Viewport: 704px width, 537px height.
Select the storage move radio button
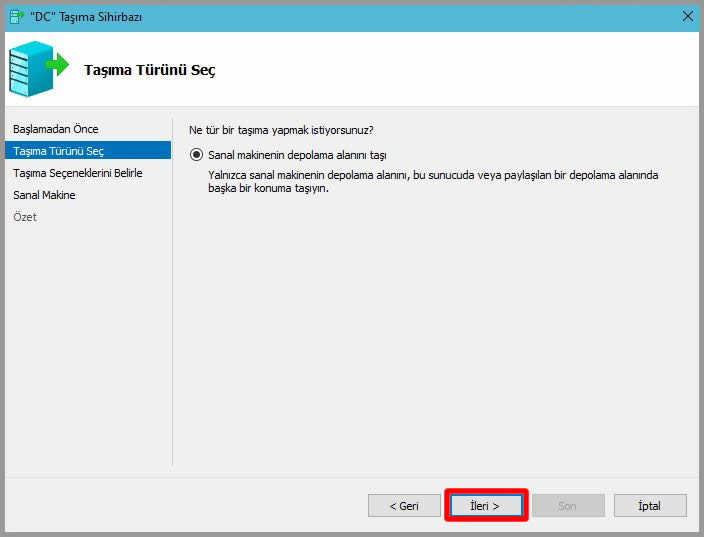(196, 155)
